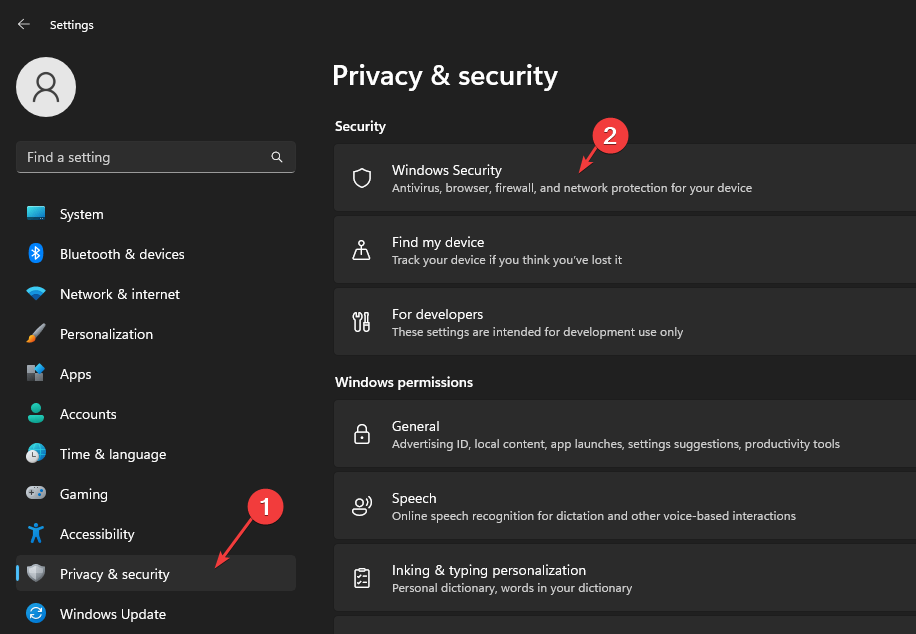Click the For developers tools icon
Viewport: 916px width, 634px height.
pos(362,321)
